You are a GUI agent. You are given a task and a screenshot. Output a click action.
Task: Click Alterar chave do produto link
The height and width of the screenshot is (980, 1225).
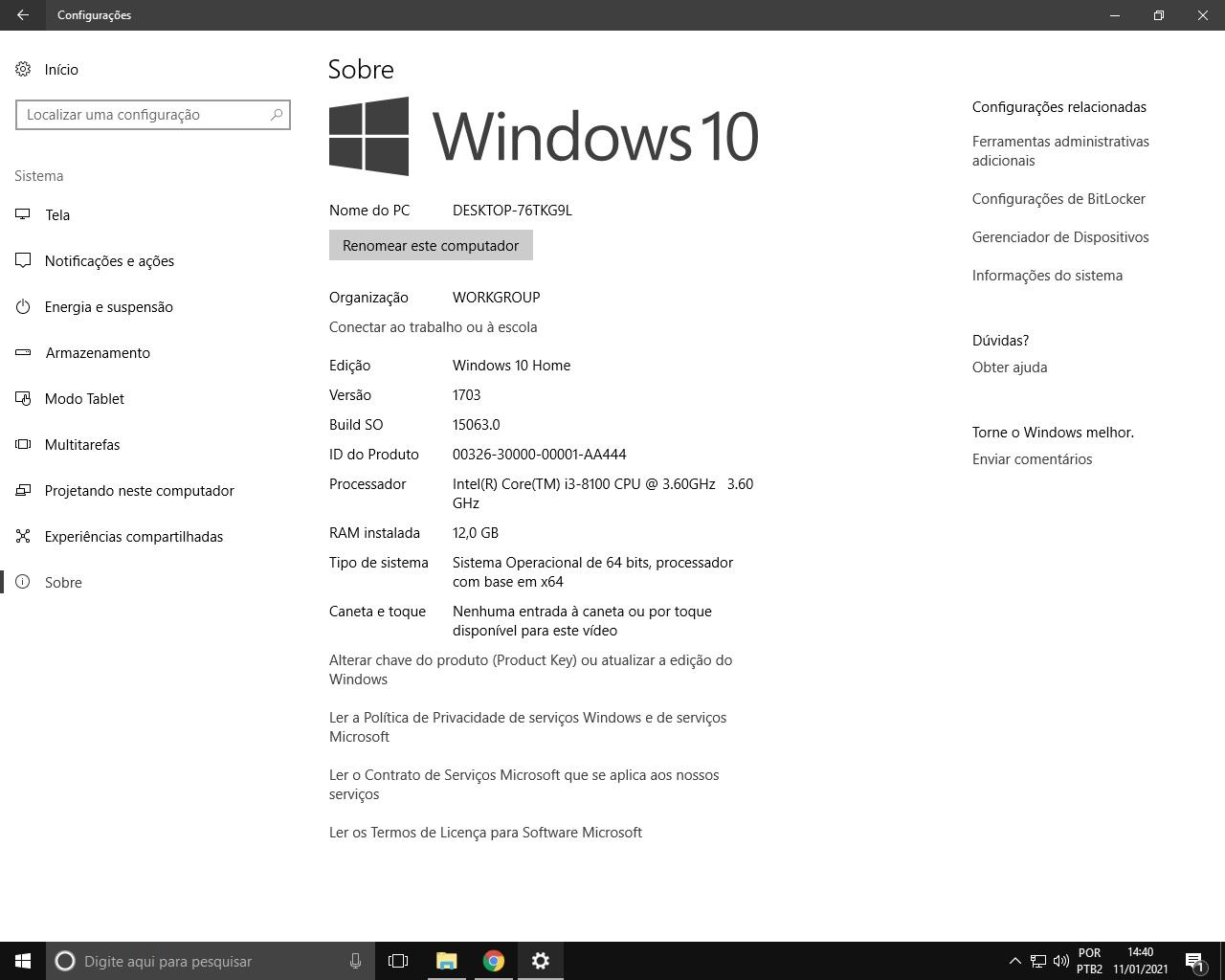point(530,670)
